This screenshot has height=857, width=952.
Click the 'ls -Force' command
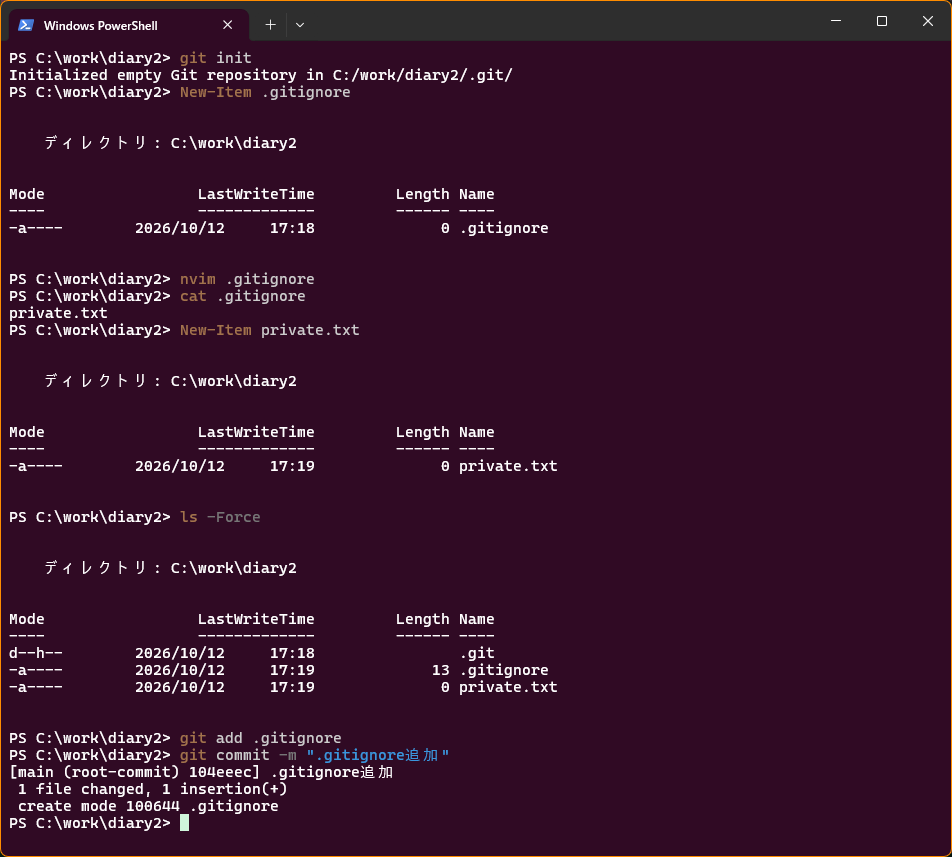(x=220, y=517)
